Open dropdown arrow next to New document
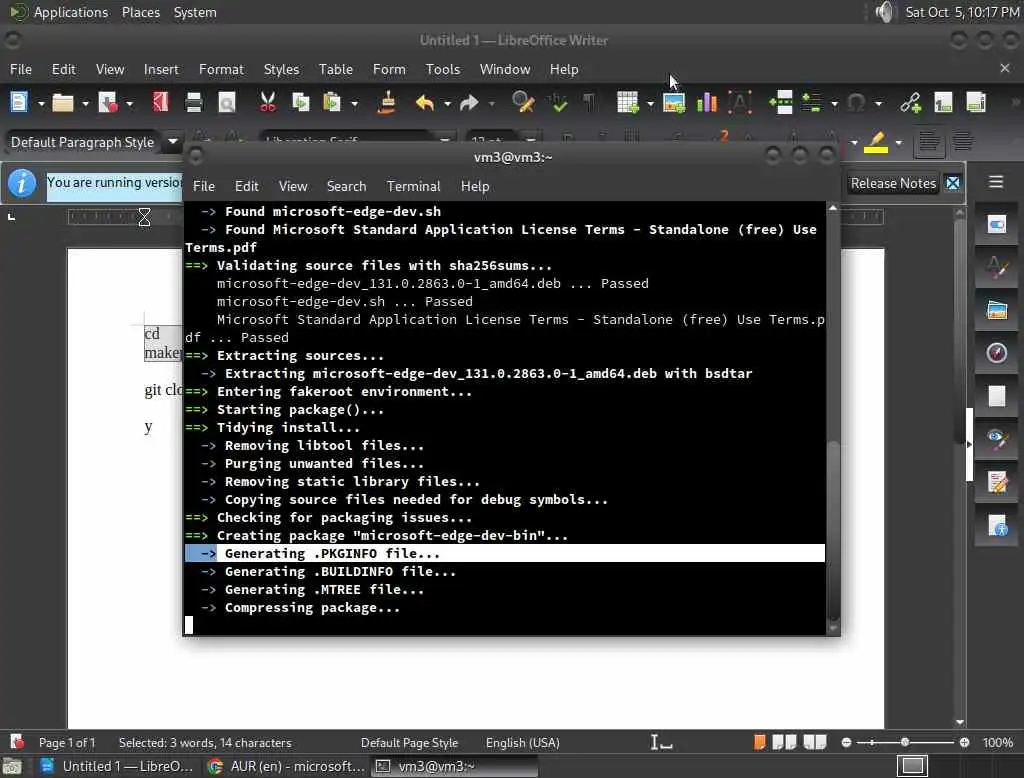 [40, 104]
